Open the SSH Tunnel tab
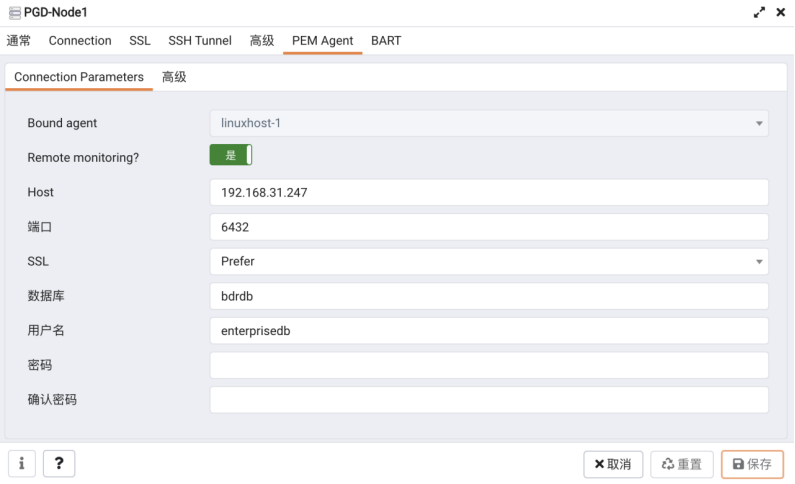The width and height of the screenshot is (795, 484). coord(200,41)
